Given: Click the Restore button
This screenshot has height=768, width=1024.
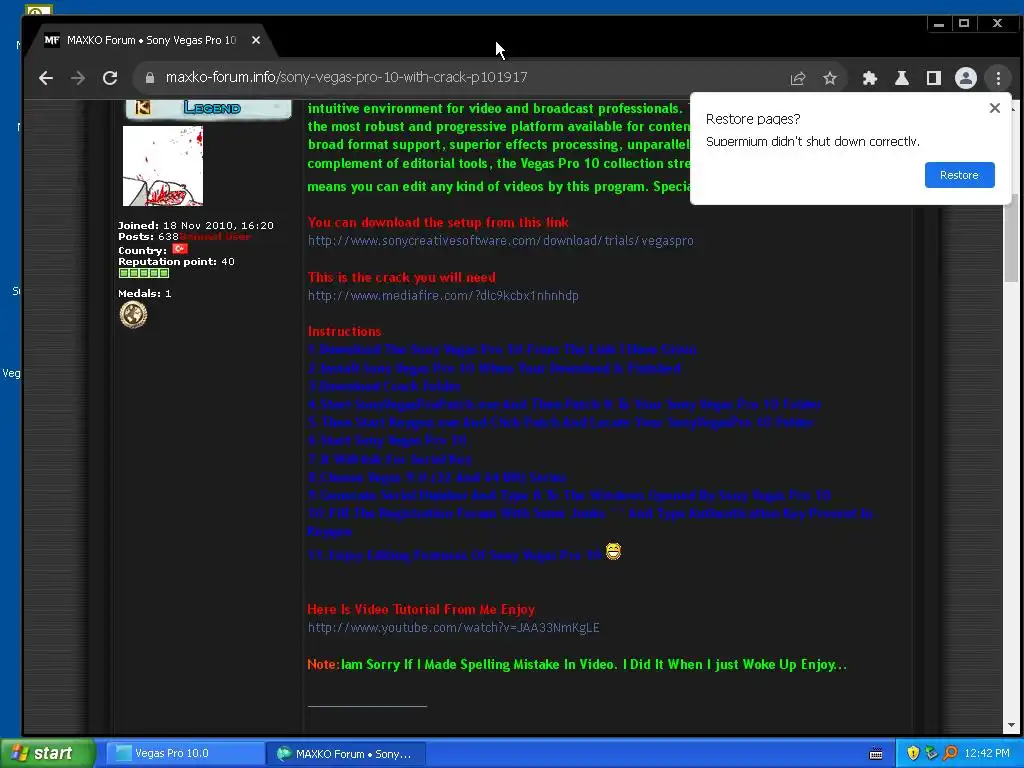Looking at the screenshot, I should click(959, 175).
